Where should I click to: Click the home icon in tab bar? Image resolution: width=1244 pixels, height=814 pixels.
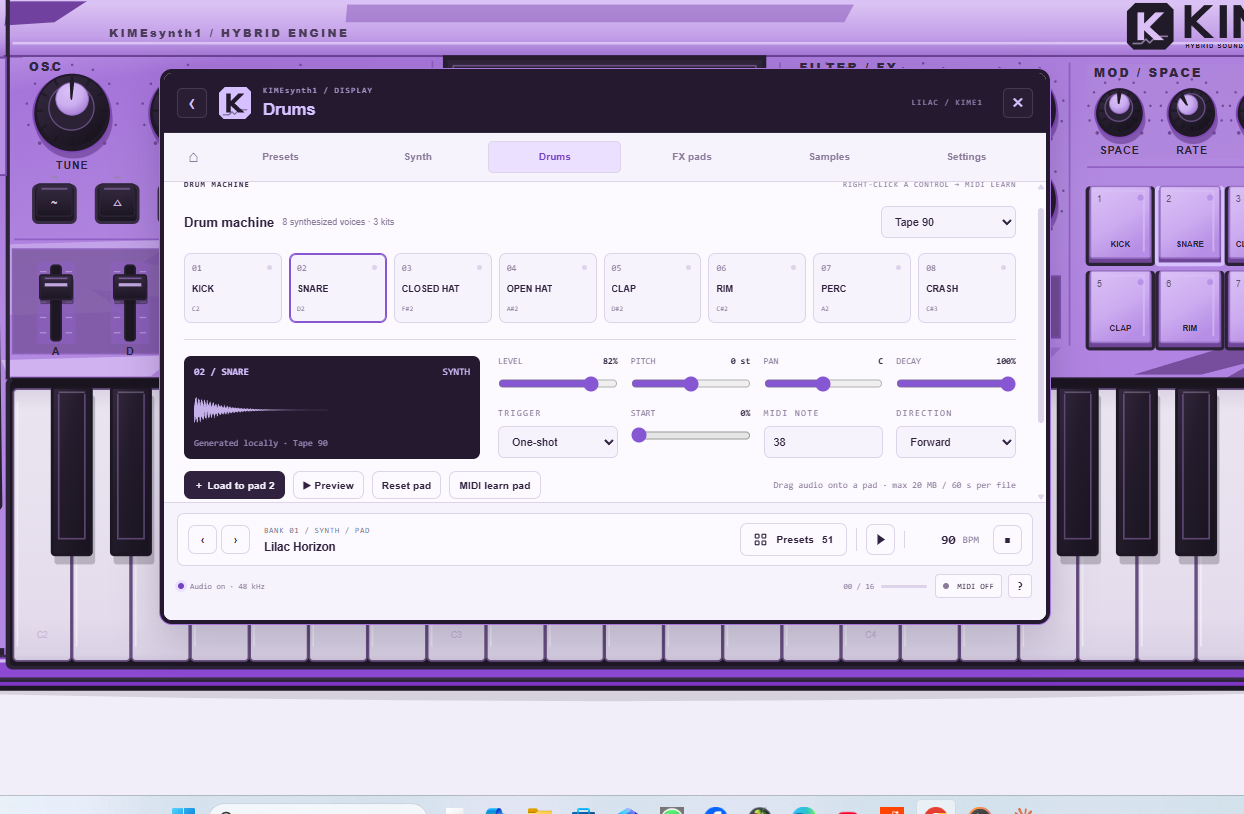[x=193, y=157]
